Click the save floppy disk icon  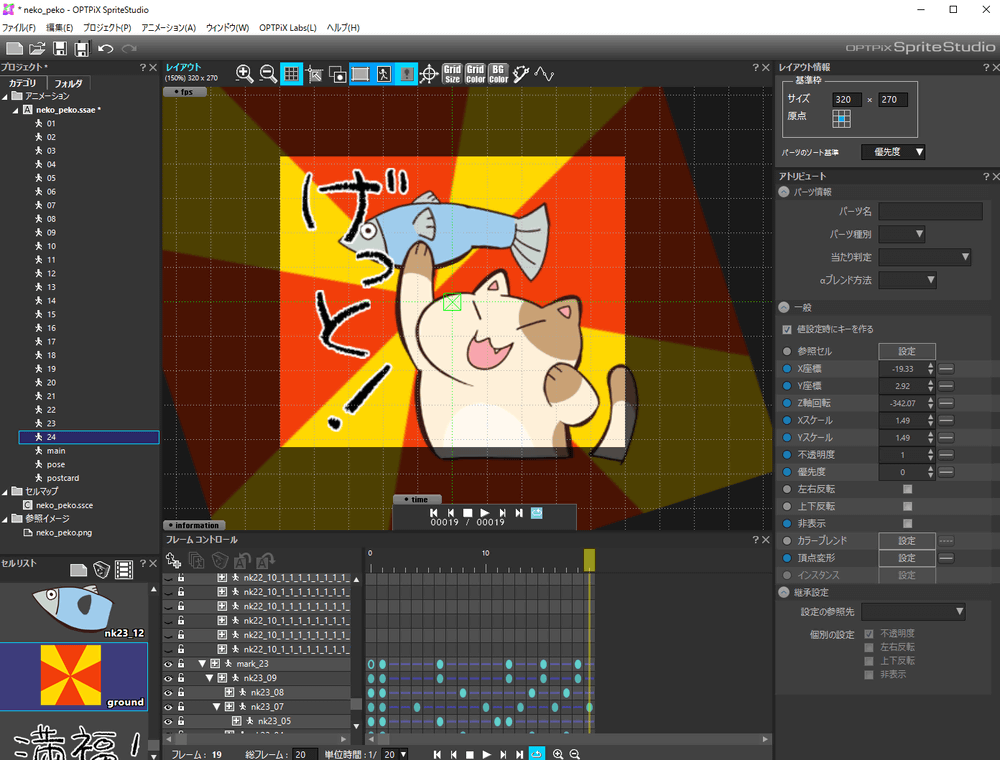click(x=59, y=48)
